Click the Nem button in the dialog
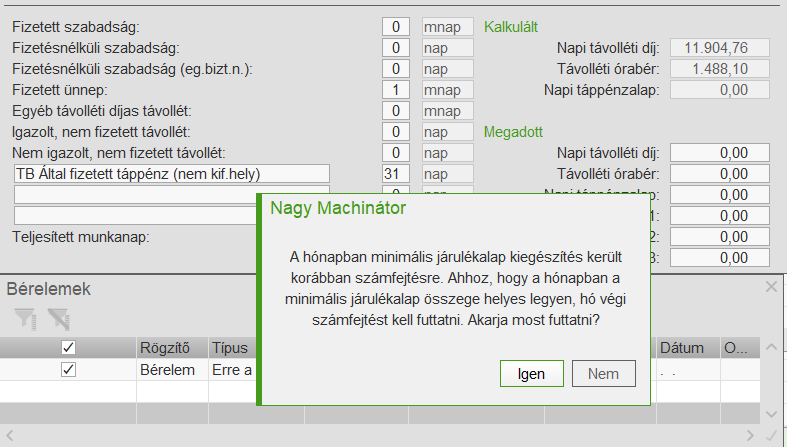Viewport: 787px width, 447px height. click(x=603, y=374)
